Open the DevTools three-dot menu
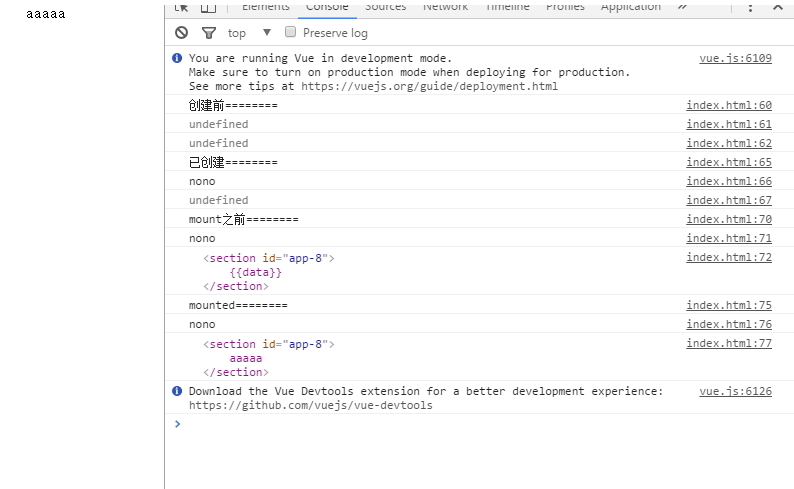Viewport: 794px width, 489px height. coord(750,7)
